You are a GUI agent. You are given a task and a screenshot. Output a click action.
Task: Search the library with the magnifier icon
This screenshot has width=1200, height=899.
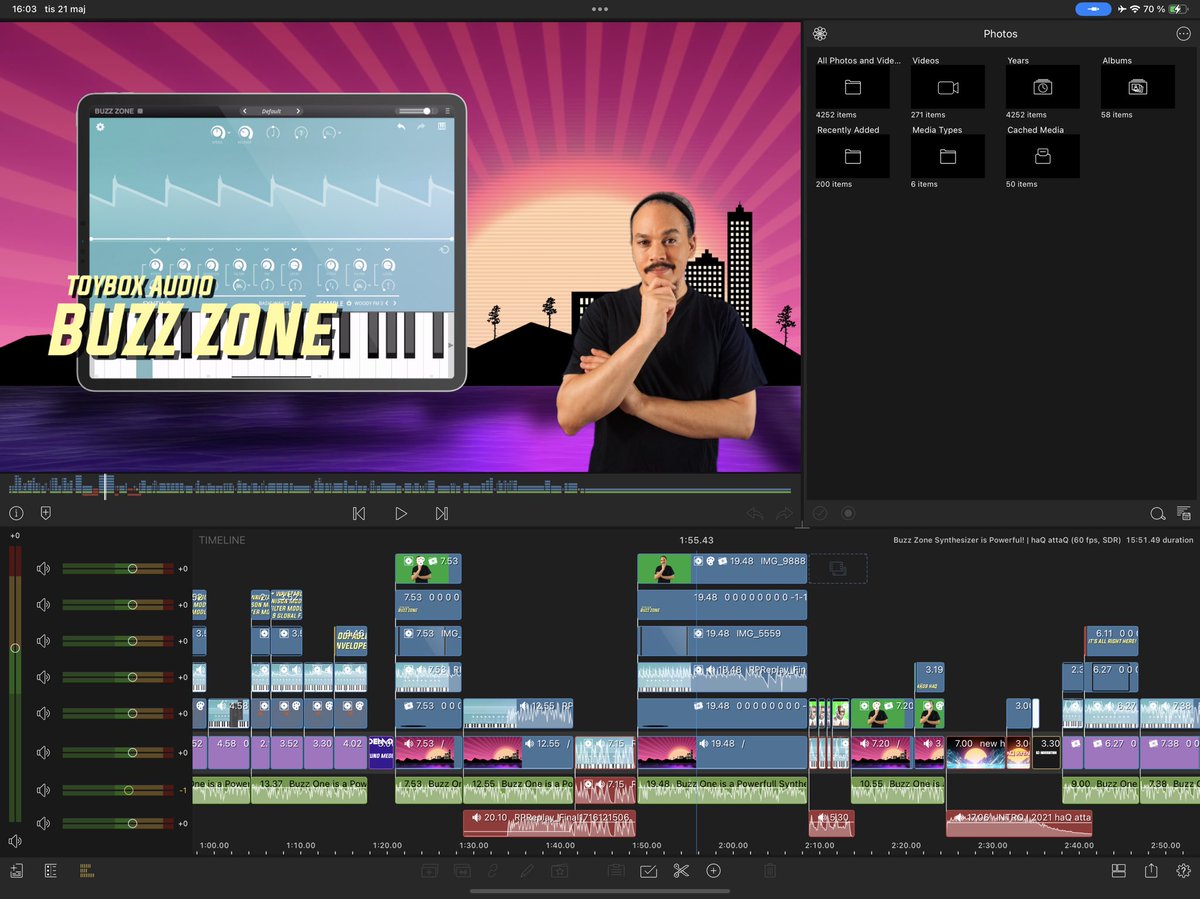point(1157,514)
